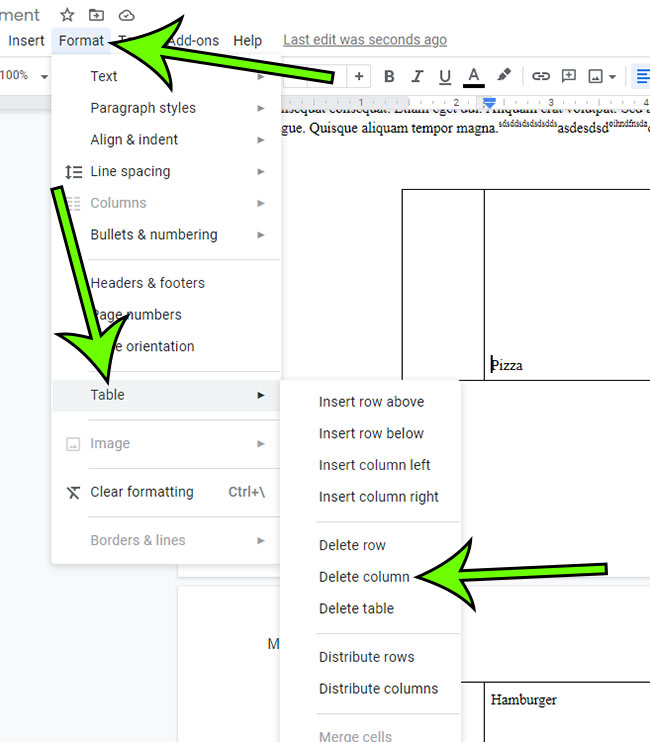The width and height of the screenshot is (650, 742).
Task: Click the Move to folder icon
Action: click(97, 15)
